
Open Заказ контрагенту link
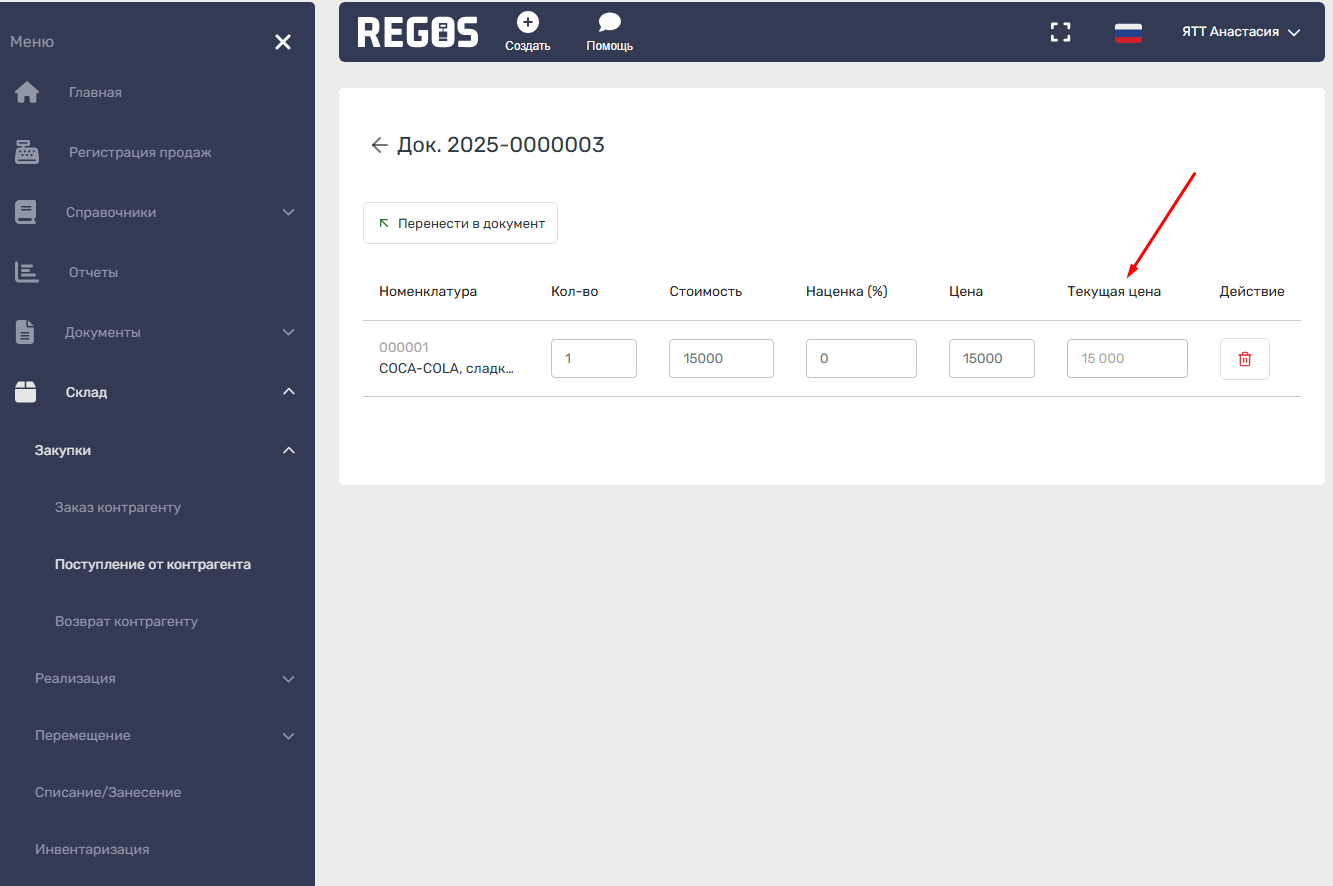pyautogui.click(x=118, y=508)
